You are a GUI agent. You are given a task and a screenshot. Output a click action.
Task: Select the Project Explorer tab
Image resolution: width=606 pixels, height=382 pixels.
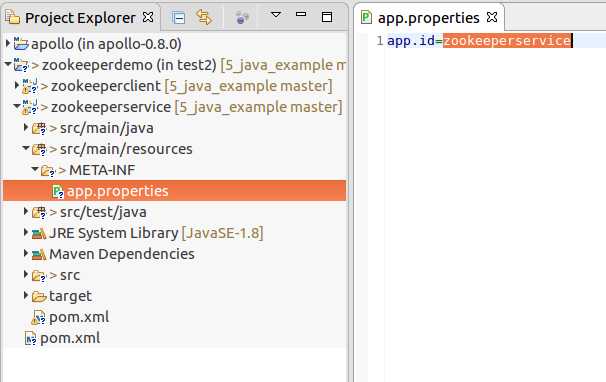pos(80,18)
